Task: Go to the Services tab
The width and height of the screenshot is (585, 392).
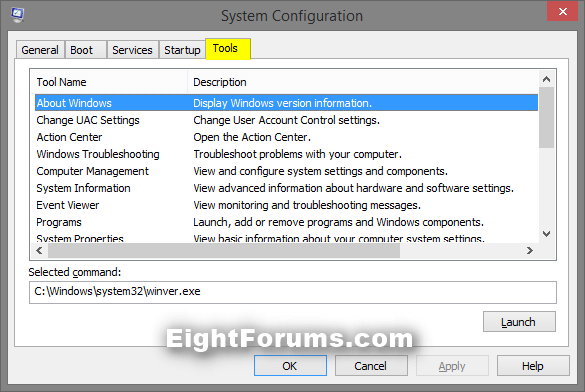Action: pos(132,50)
